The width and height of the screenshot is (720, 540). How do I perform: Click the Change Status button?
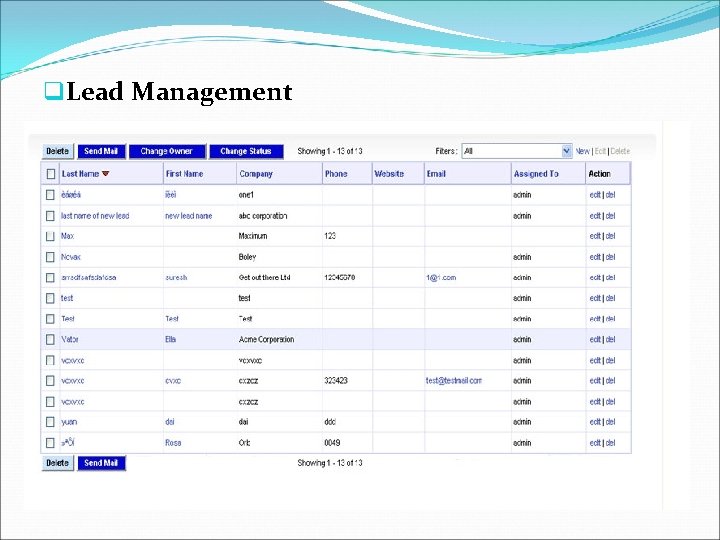(x=246, y=151)
